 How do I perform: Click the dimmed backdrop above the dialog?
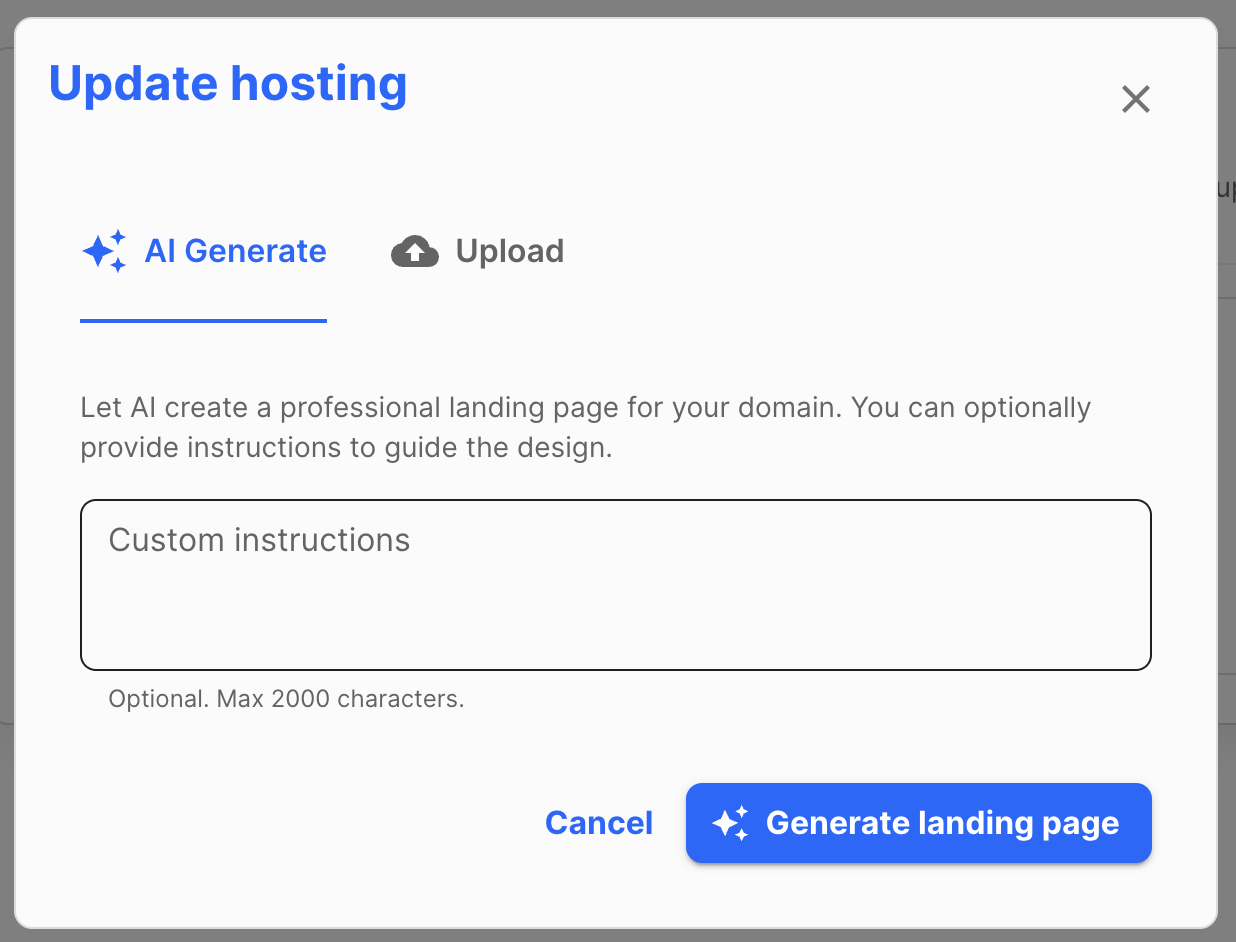coord(618,7)
